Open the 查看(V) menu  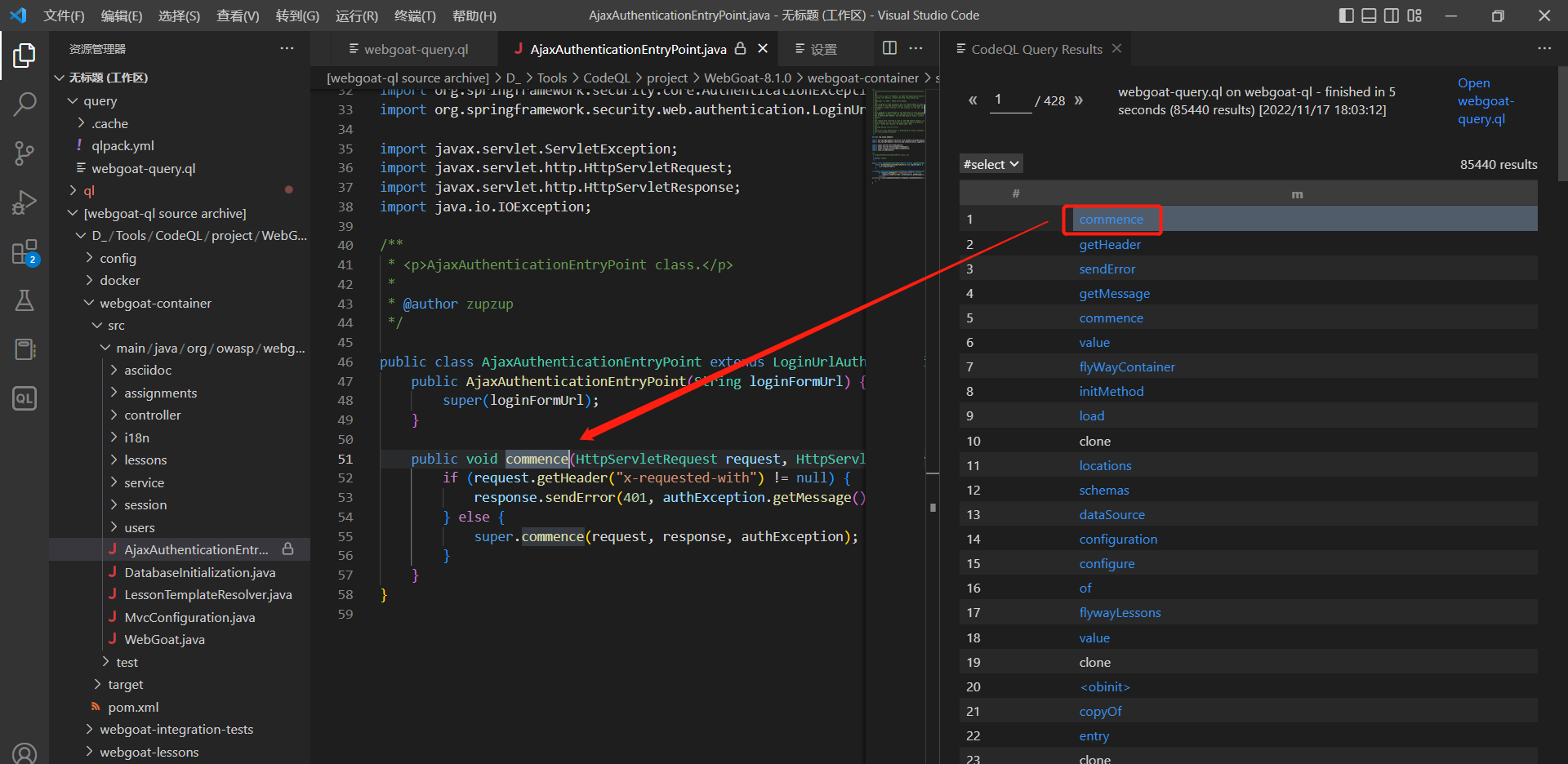point(238,16)
